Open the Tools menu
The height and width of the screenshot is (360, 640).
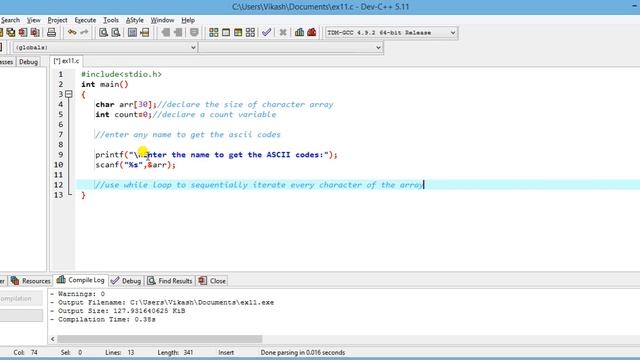pos(111,20)
